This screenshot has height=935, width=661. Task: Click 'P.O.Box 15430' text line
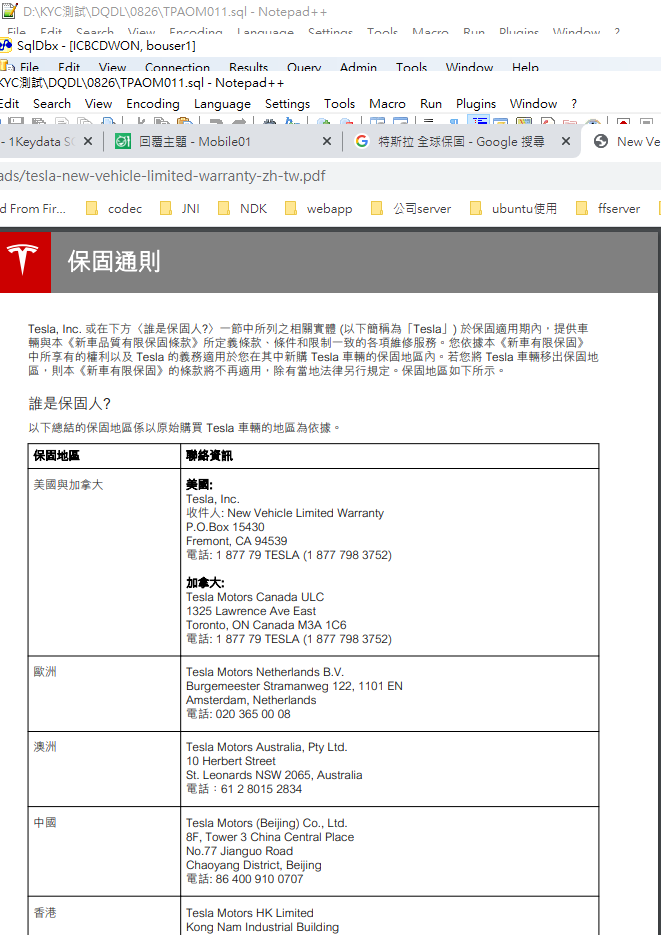225,527
